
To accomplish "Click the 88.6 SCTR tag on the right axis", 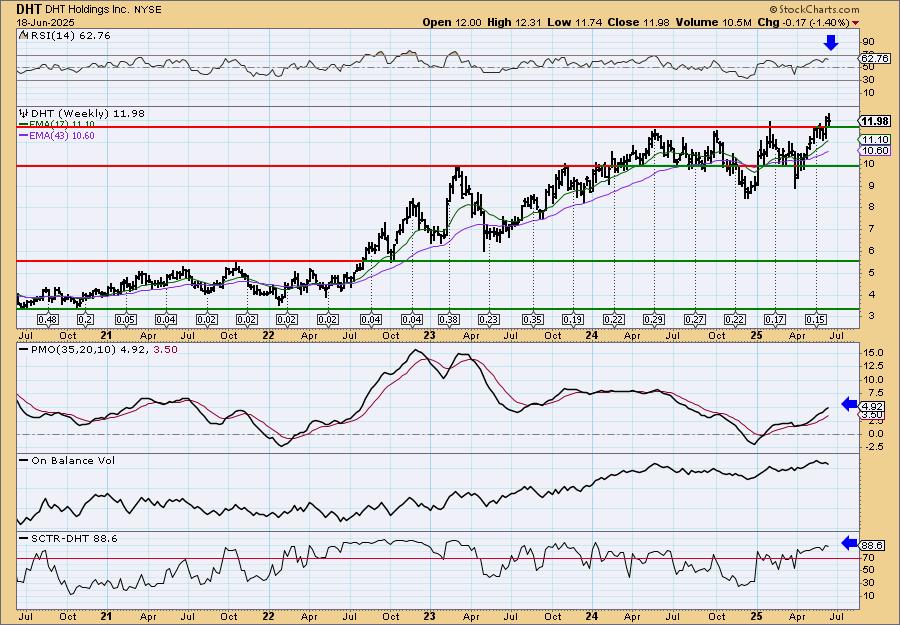I will [873, 545].
